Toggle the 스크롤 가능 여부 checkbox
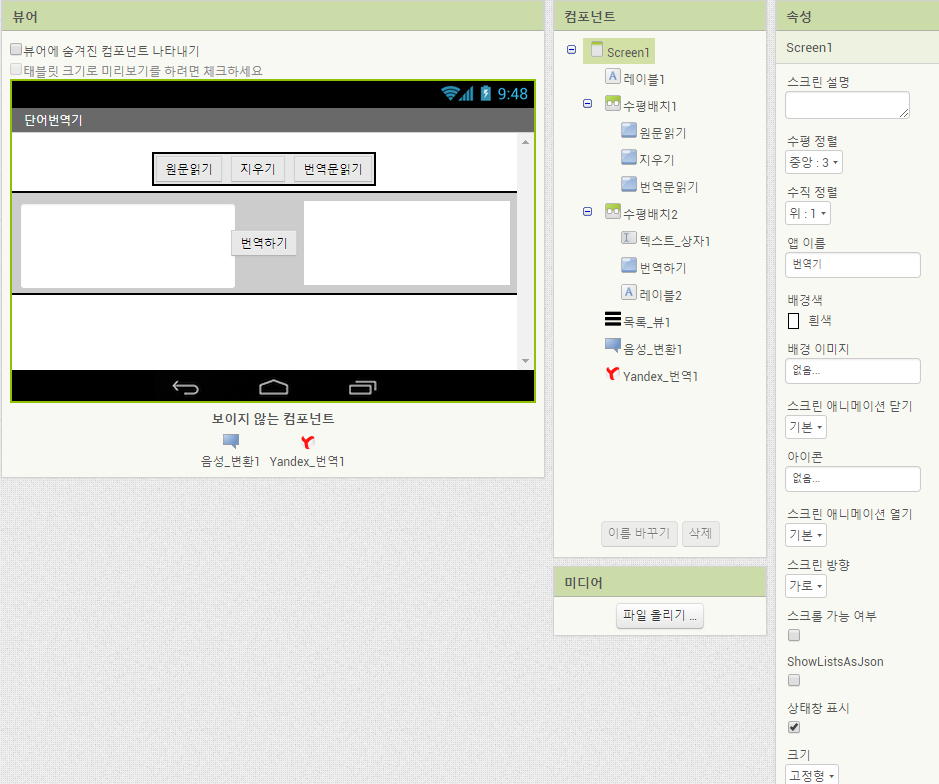This screenshot has height=784, width=939. click(794, 635)
